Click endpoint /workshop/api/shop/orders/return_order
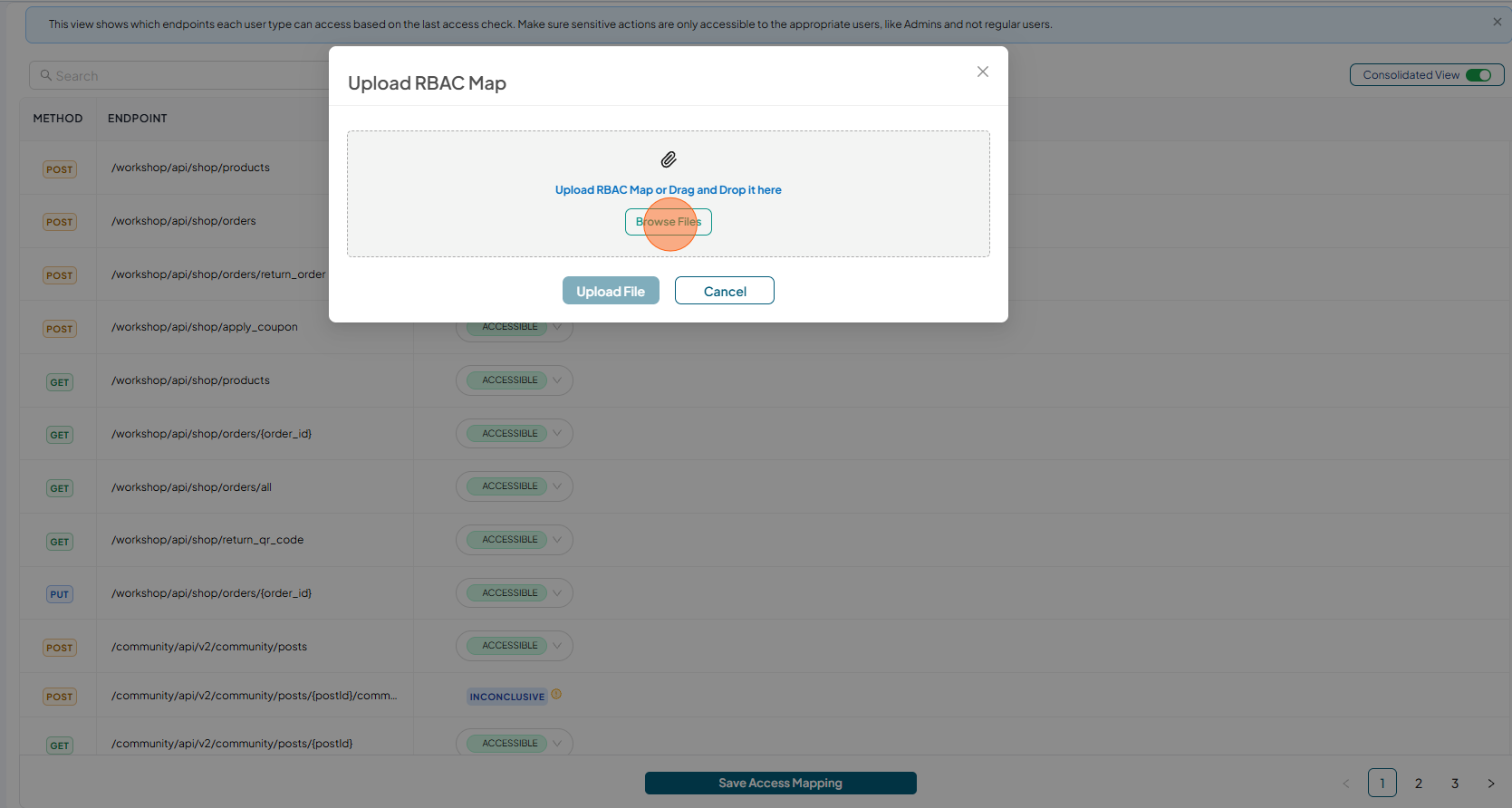This screenshot has width=1512, height=808. [x=218, y=274]
